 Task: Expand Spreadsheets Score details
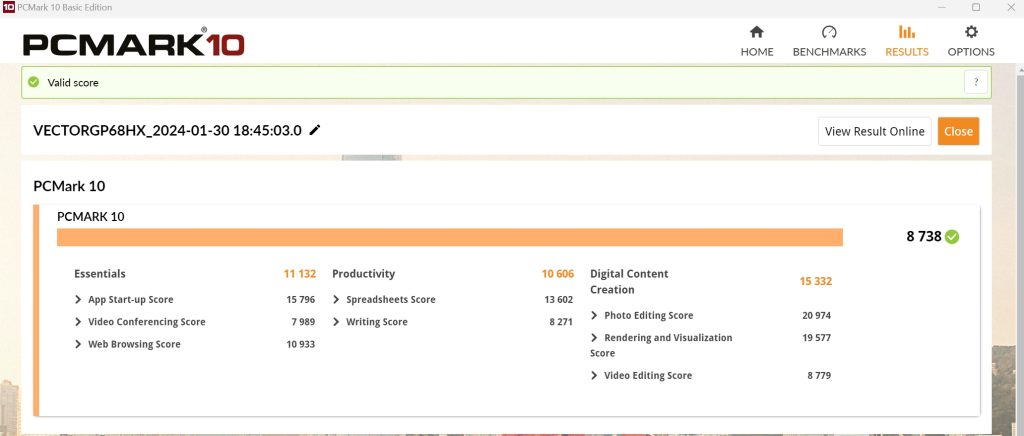click(x=336, y=300)
